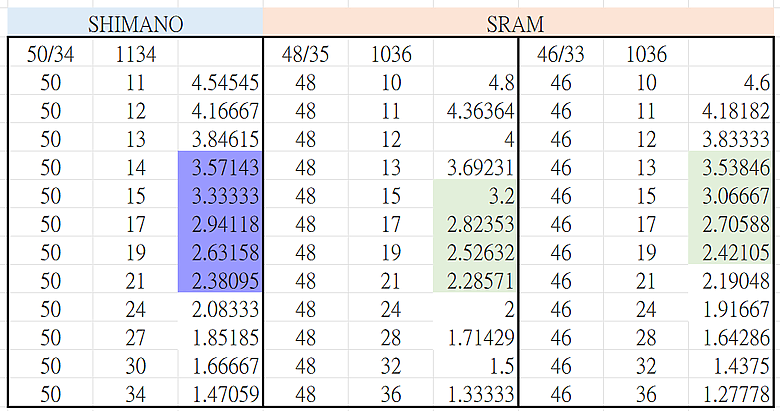Click the 46/33 chainring cell
780x411 pixels.
click(561, 53)
